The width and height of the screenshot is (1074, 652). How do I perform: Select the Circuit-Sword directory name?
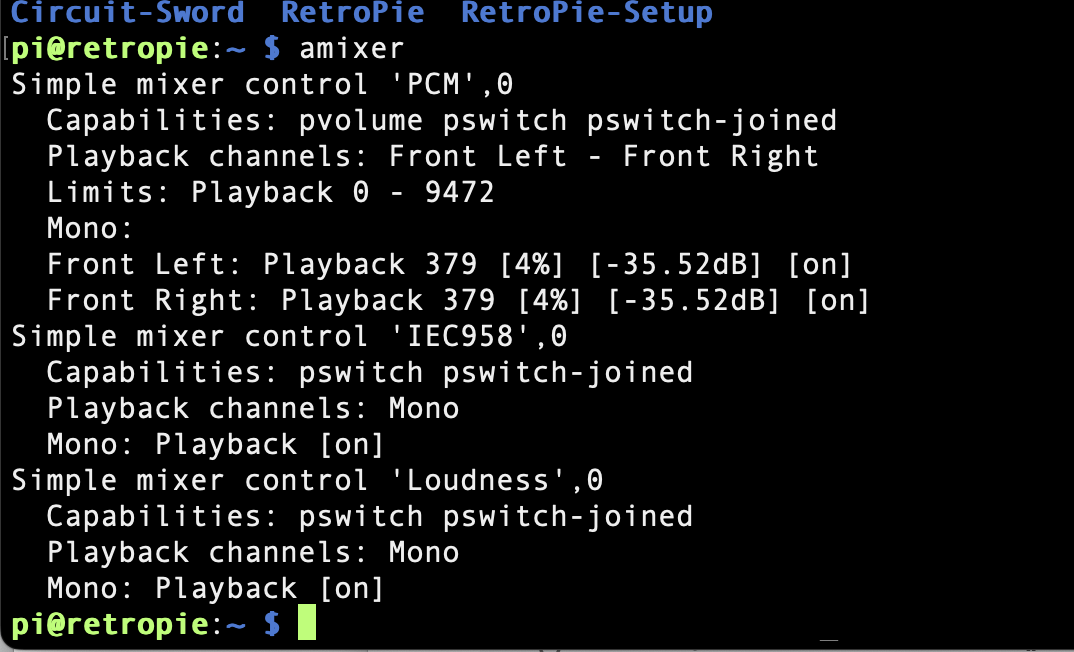coord(128,12)
